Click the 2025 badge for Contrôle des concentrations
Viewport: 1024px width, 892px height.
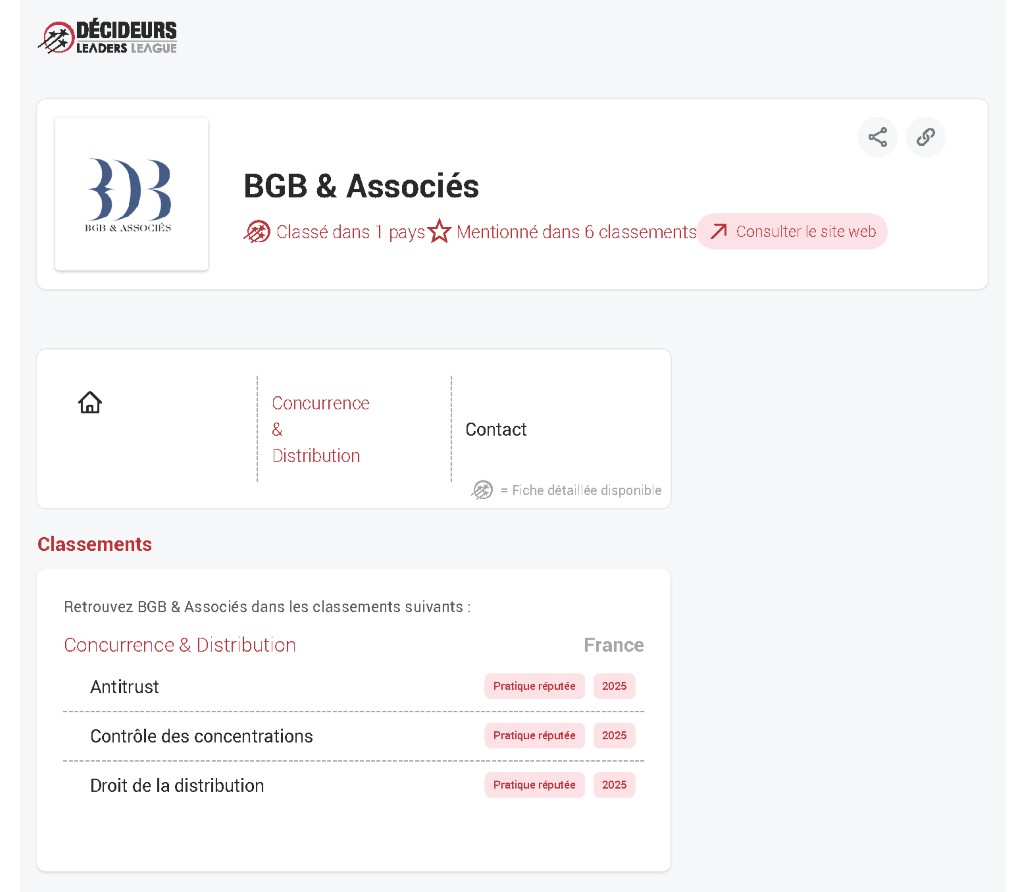pyautogui.click(x=614, y=735)
